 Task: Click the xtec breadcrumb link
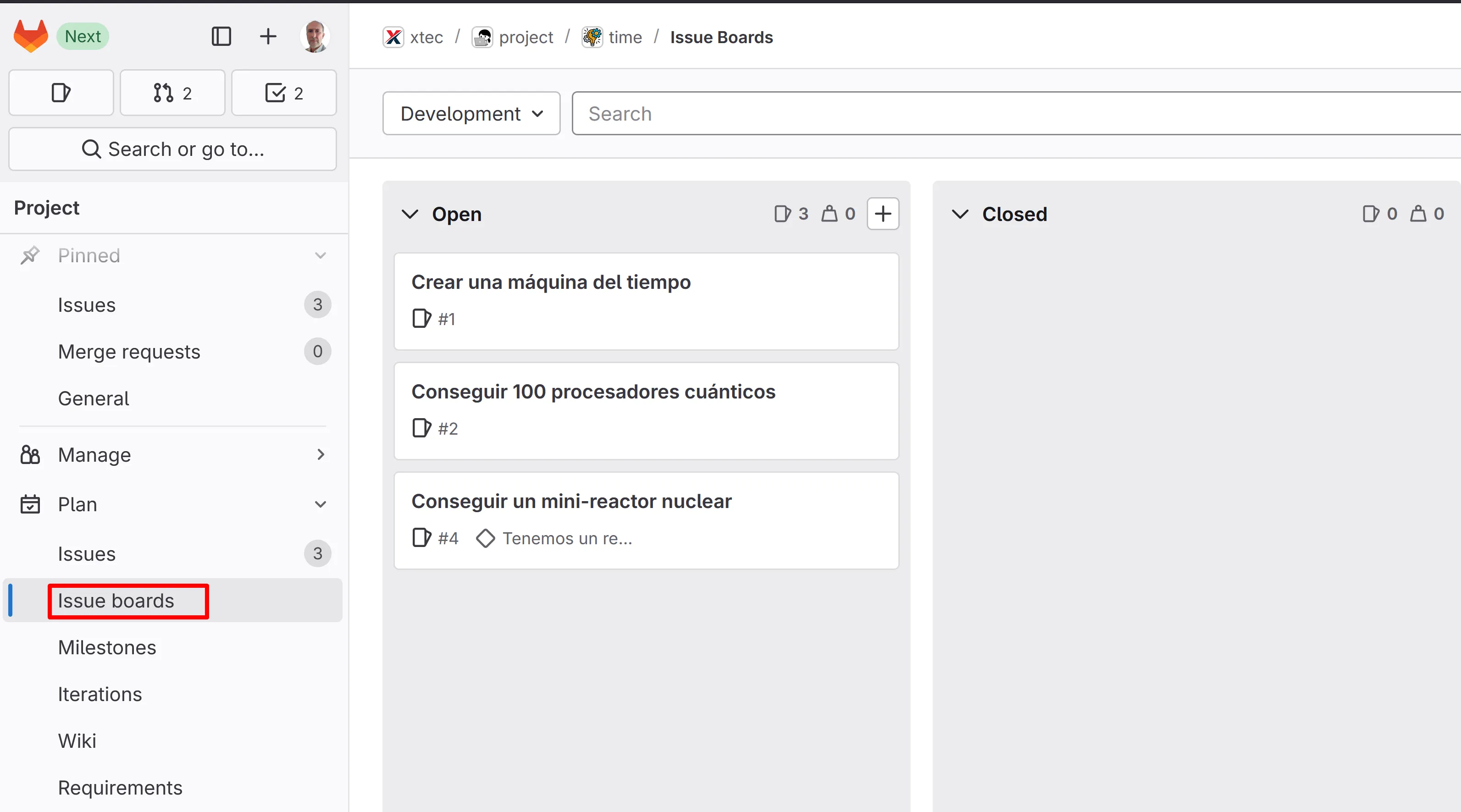(426, 37)
